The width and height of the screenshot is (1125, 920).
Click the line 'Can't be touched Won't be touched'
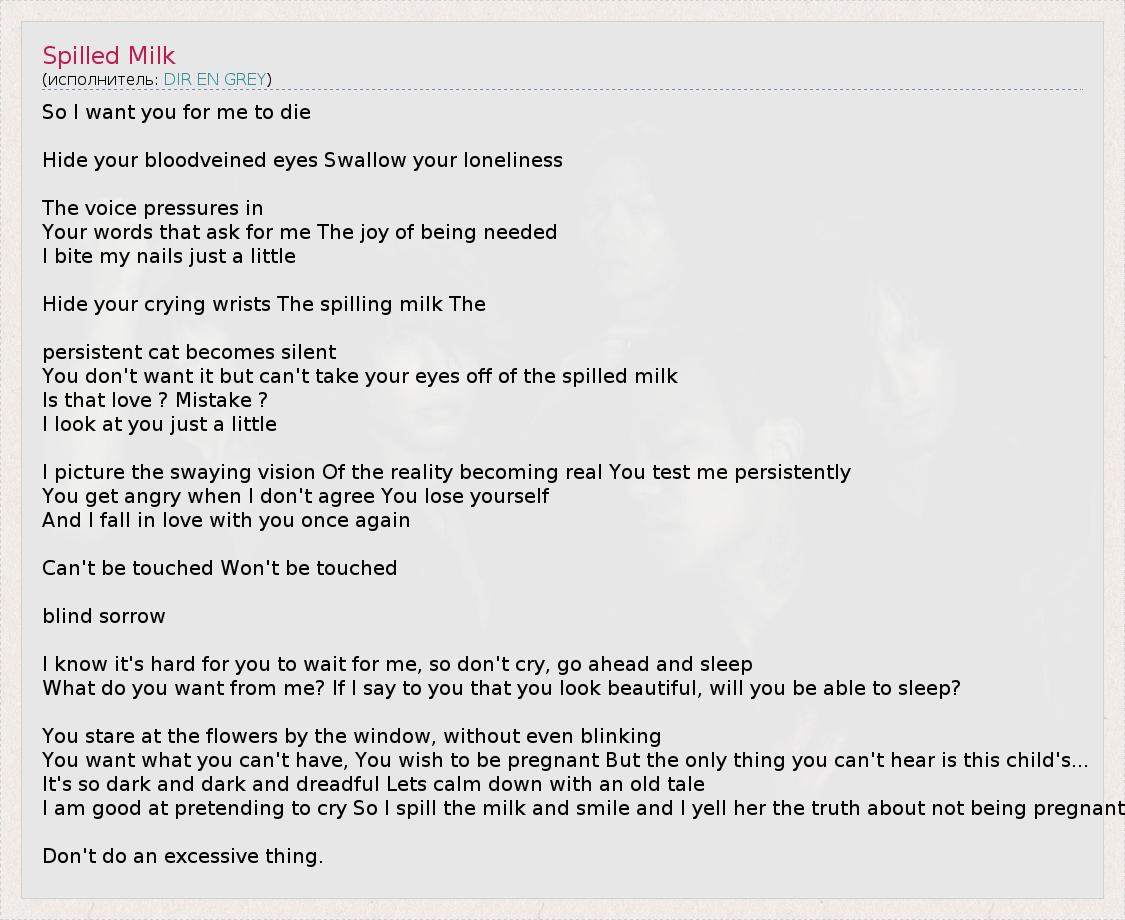[x=219, y=568]
